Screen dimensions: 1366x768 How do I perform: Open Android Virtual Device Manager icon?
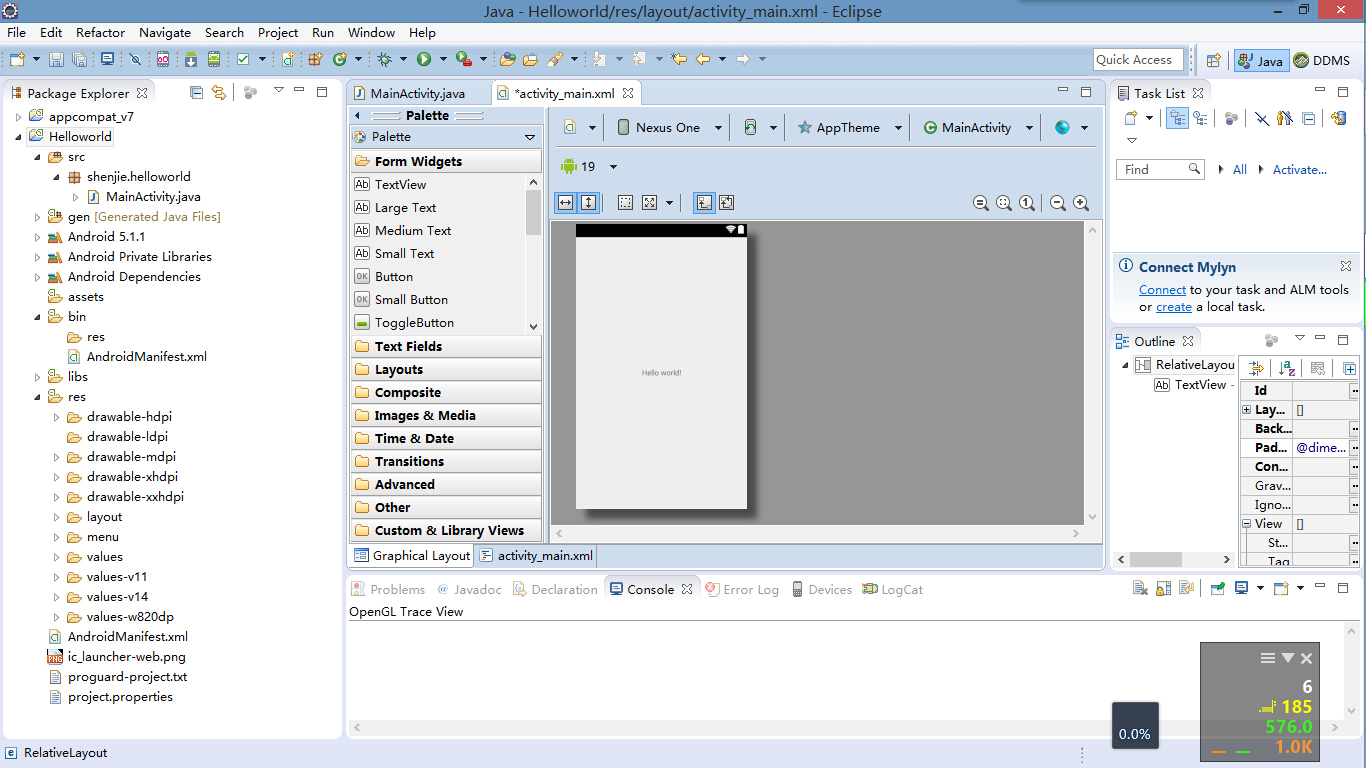tap(214, 59)
